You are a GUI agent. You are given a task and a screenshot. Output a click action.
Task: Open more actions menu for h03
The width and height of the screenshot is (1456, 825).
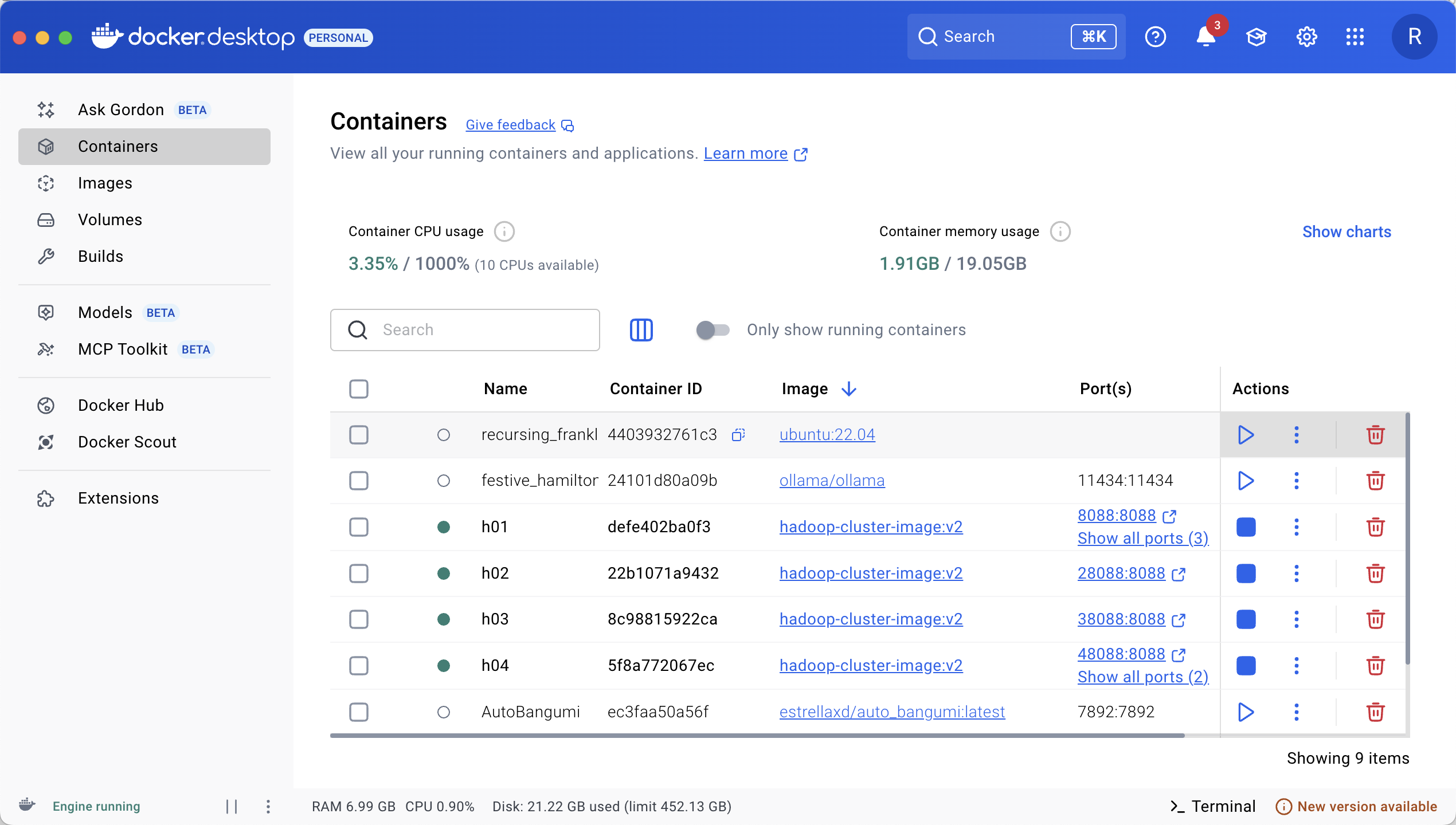coord(1296,619)
